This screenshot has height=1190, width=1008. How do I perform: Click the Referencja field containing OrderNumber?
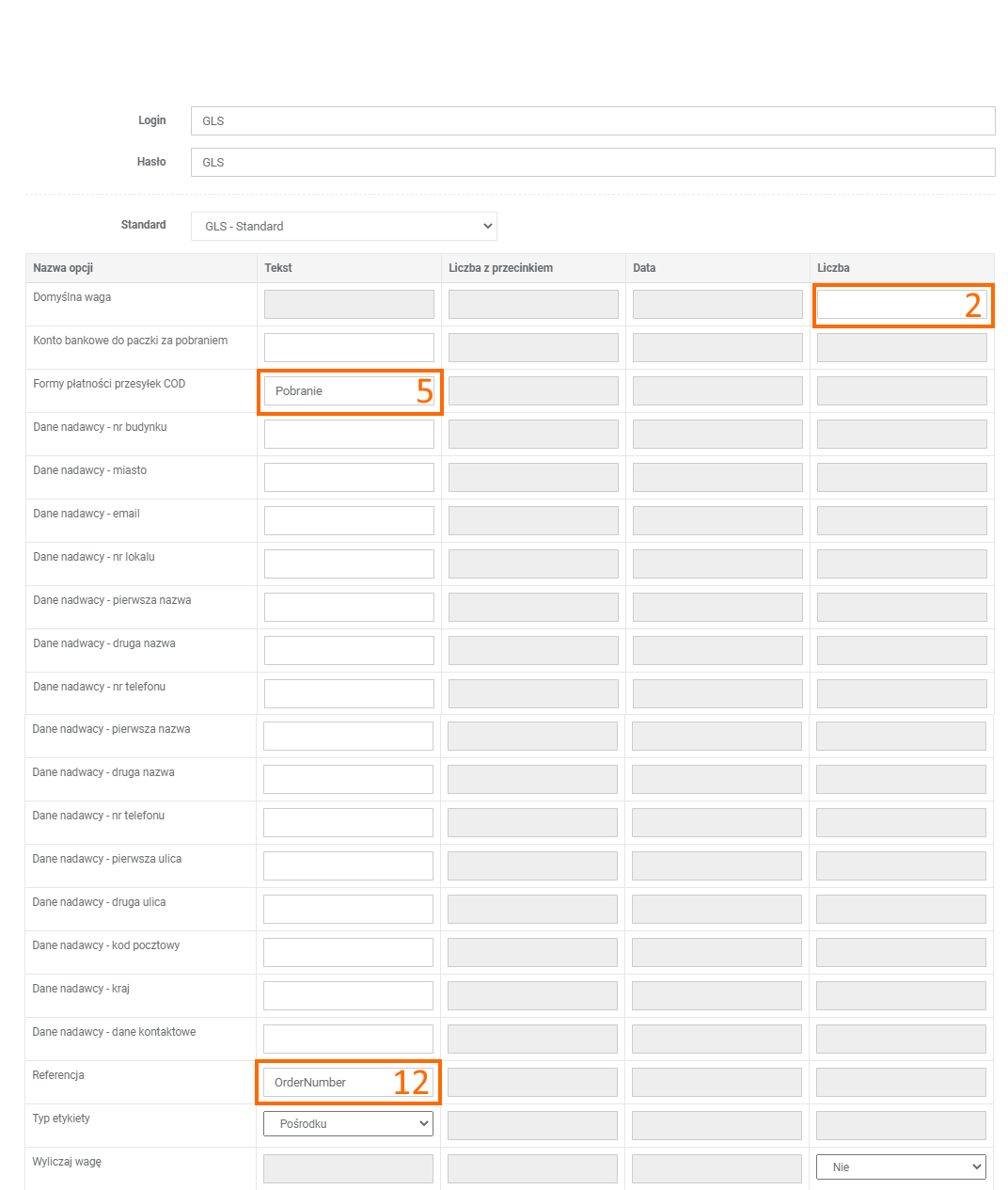(329, 1082)
